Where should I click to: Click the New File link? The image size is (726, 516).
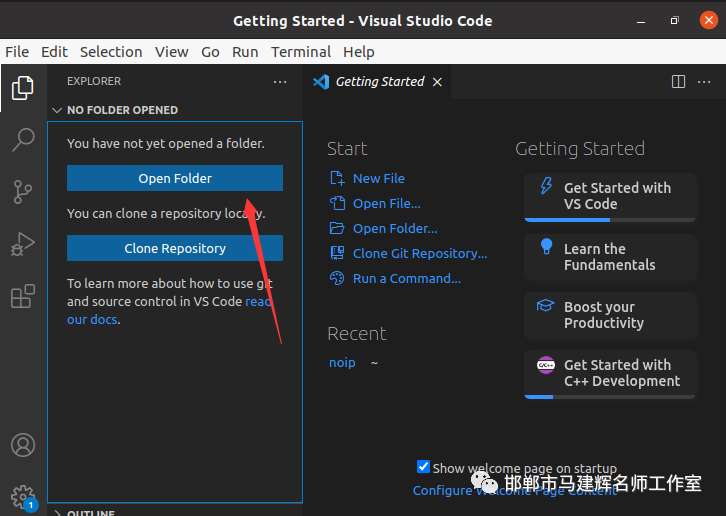point(379,178)
